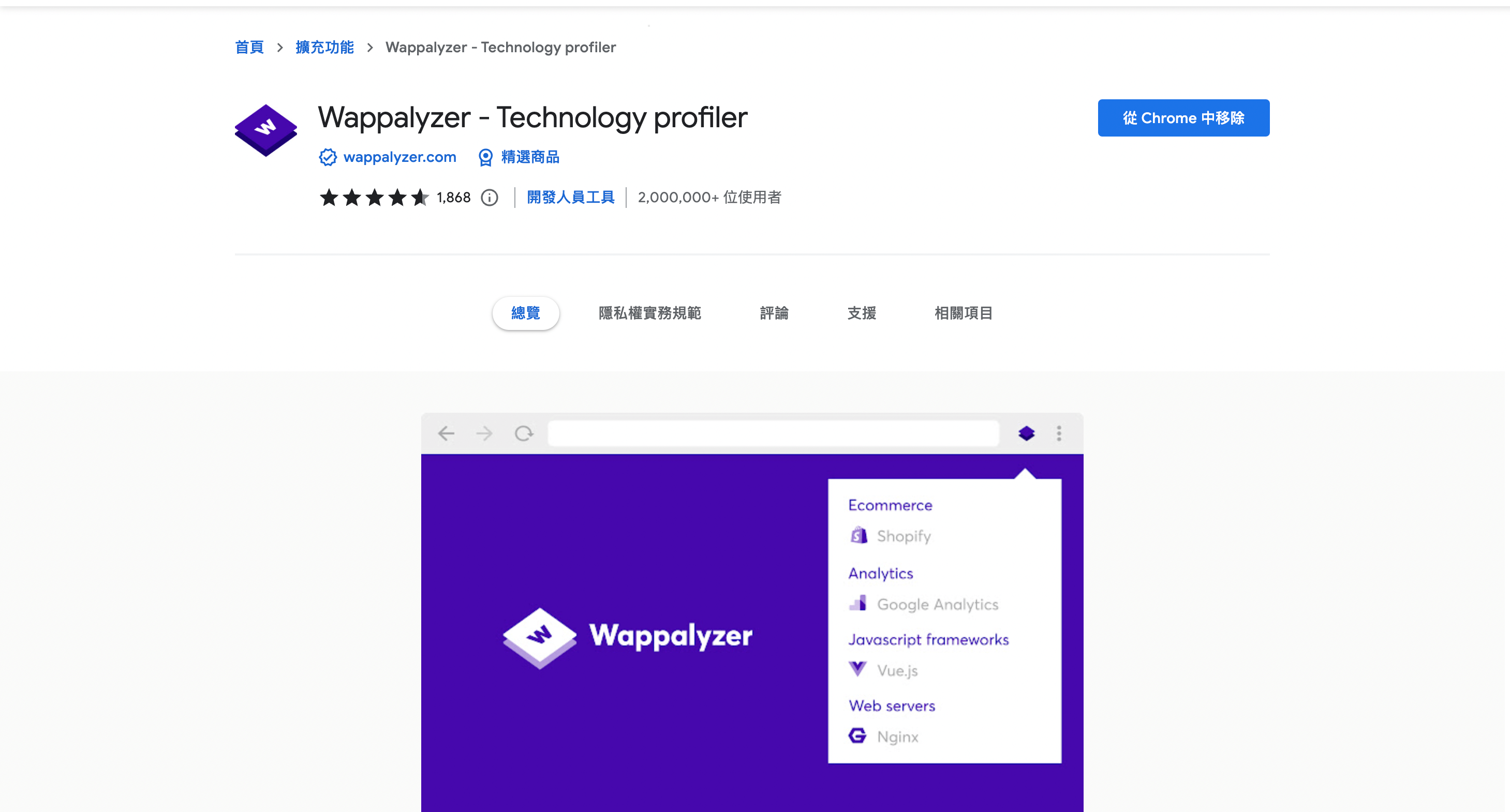This screenshot has height=812, width=1510.
Task: Click the 2,000,000+ 位使用者 text
Action: tap(709, 198)
